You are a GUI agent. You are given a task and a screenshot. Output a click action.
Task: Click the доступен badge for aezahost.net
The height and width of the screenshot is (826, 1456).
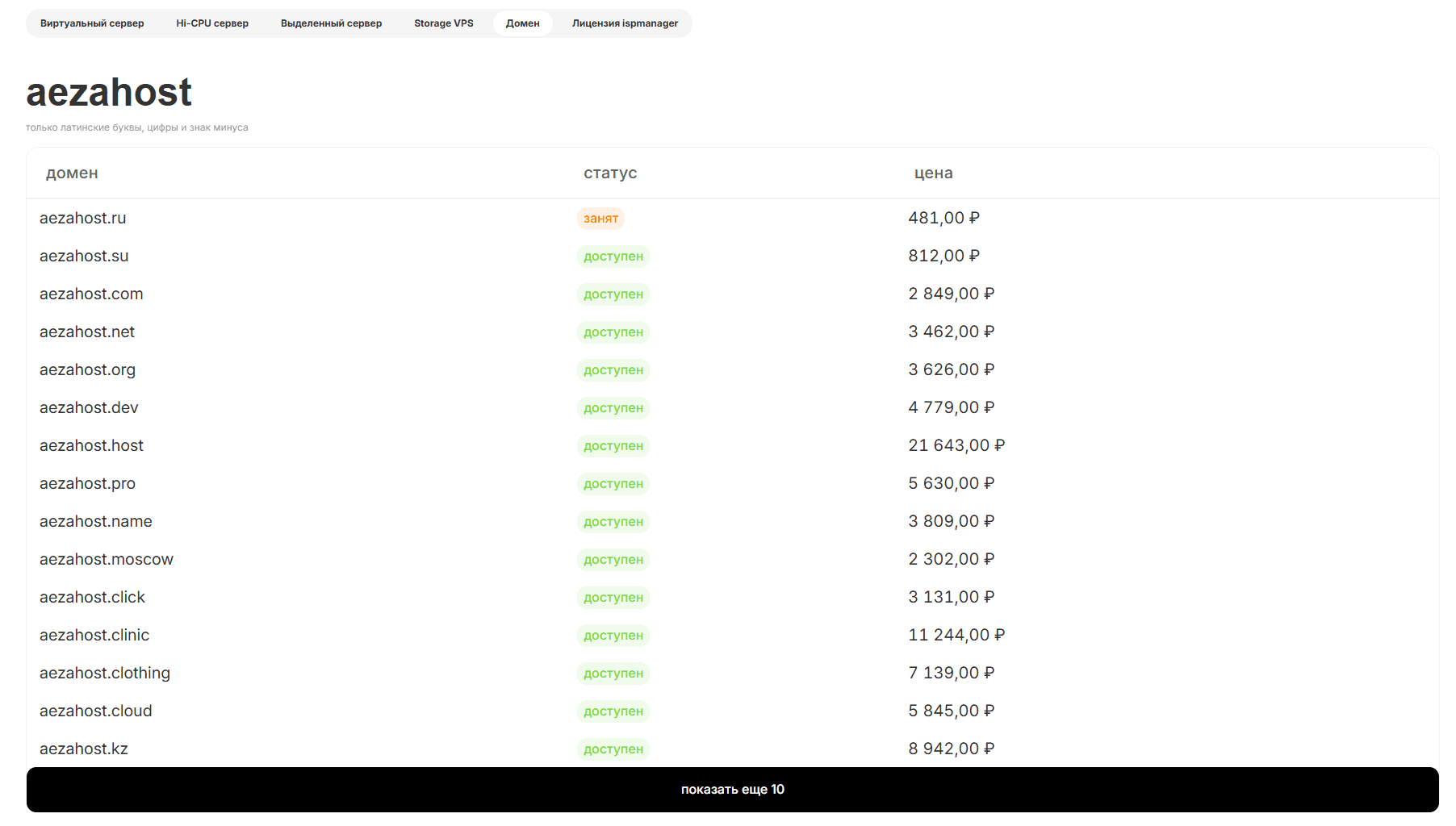coord(613,332)
